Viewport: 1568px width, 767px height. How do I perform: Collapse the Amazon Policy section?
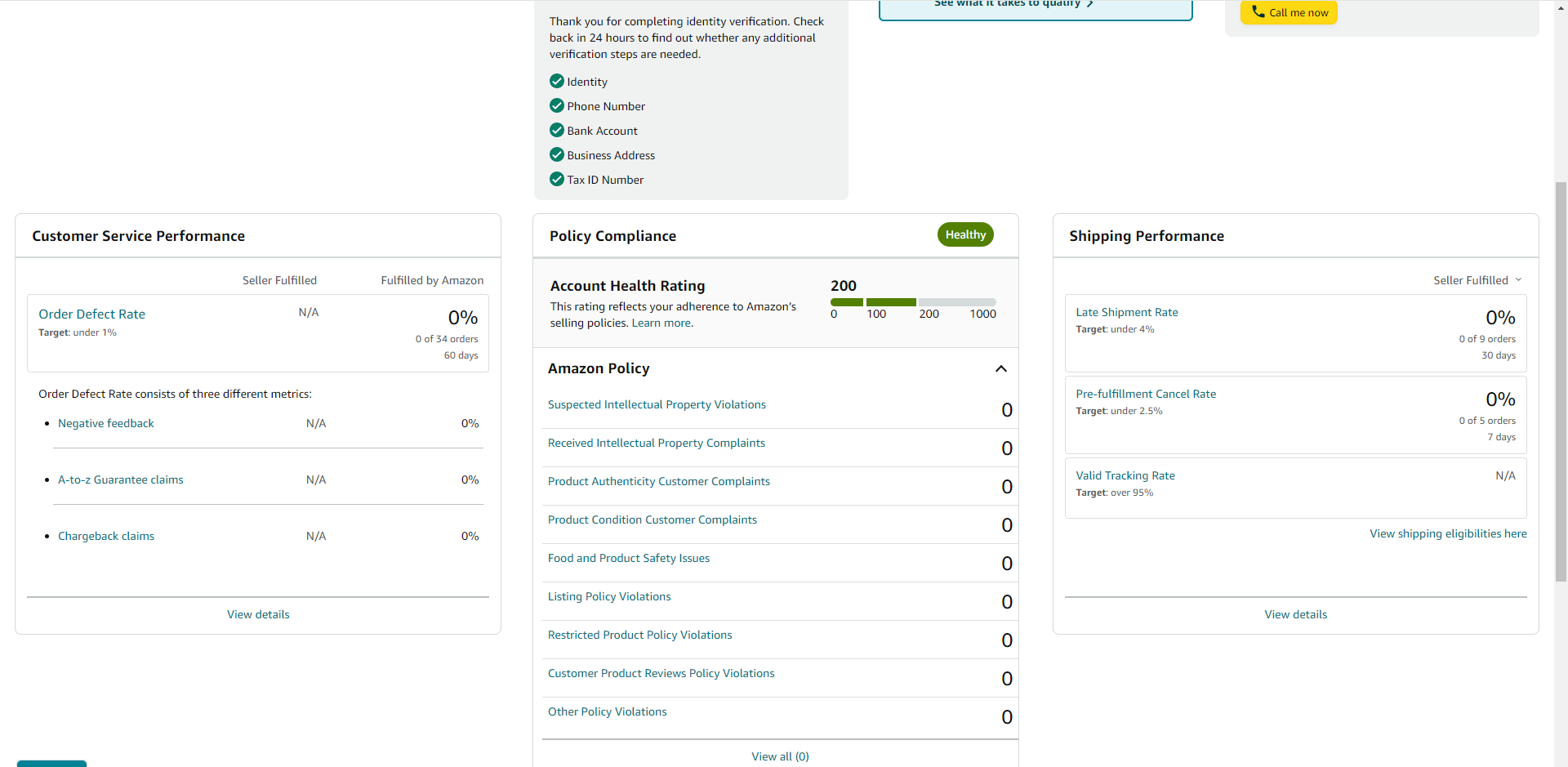coord(1001,369)
